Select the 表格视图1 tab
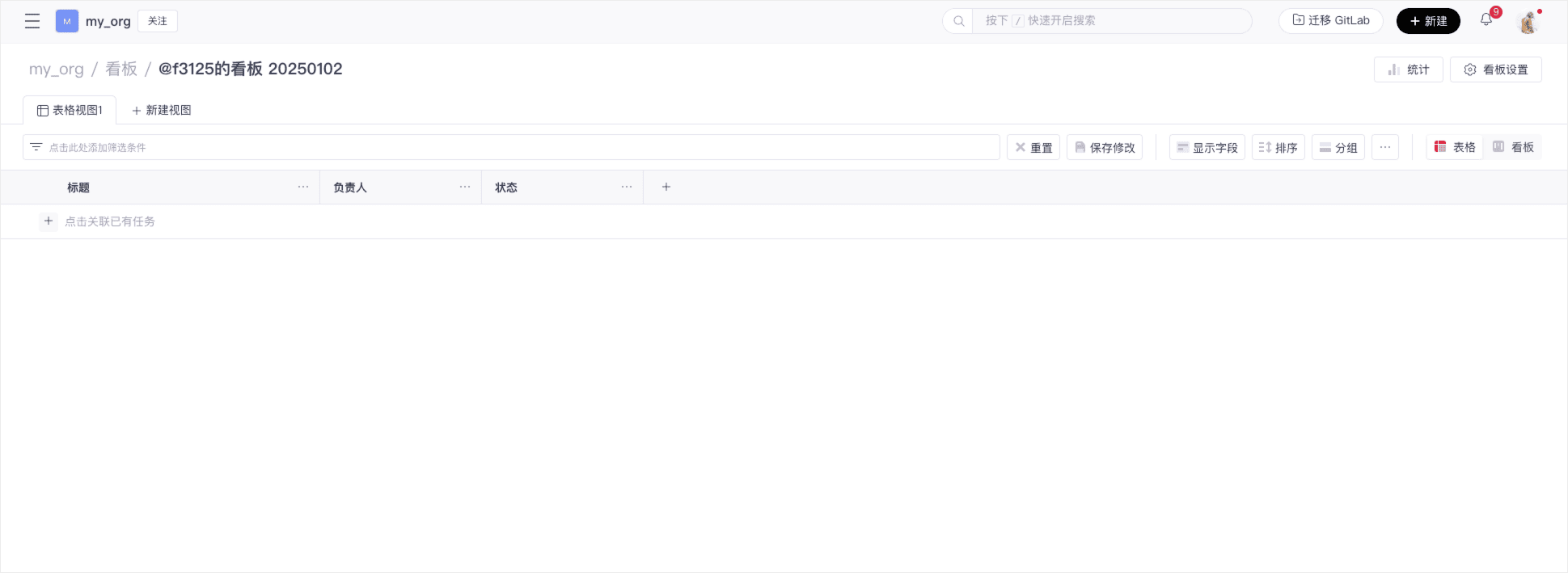The image size is (1568, 573). 70,110
